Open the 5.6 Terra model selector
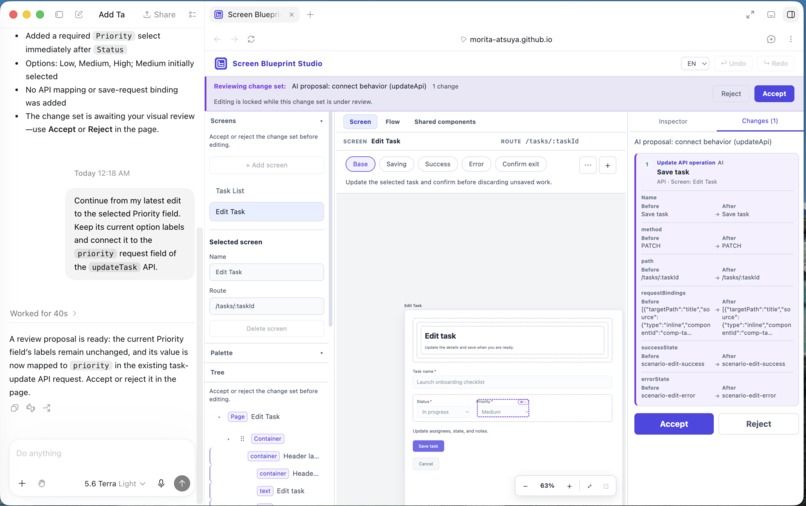 (x=115, y=483)
